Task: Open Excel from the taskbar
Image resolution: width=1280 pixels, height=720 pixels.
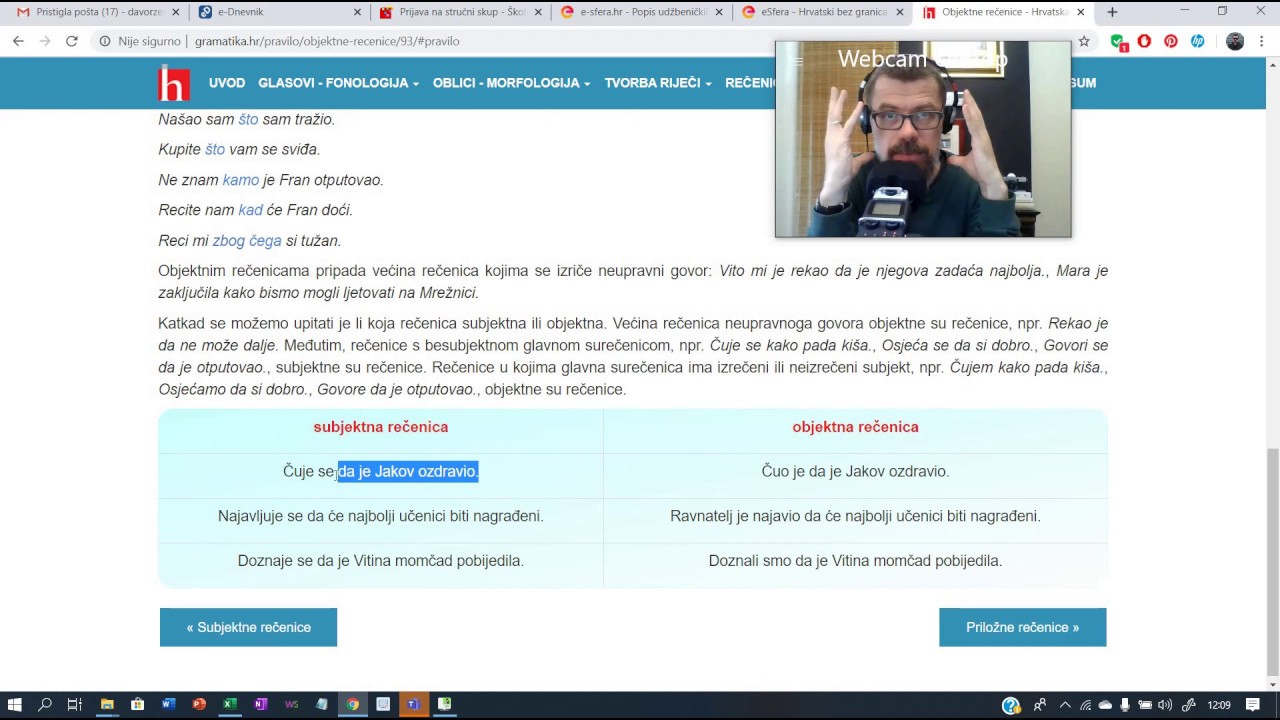Action: (229, 704)
